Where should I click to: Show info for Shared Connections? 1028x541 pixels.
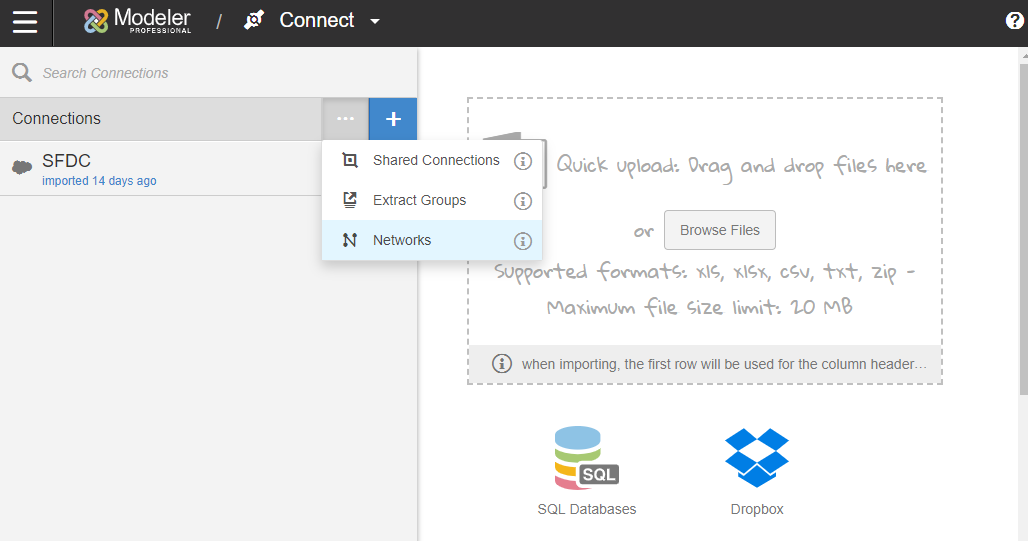pos(522,161)
